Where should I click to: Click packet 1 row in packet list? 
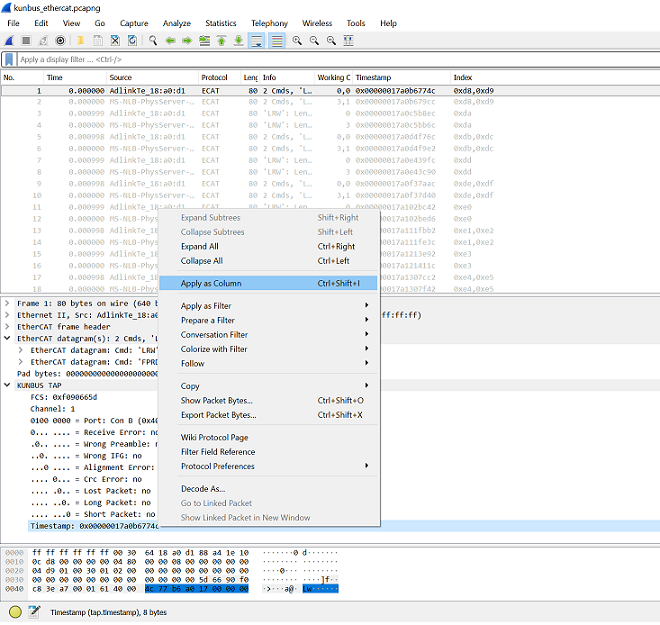(330, 91)
